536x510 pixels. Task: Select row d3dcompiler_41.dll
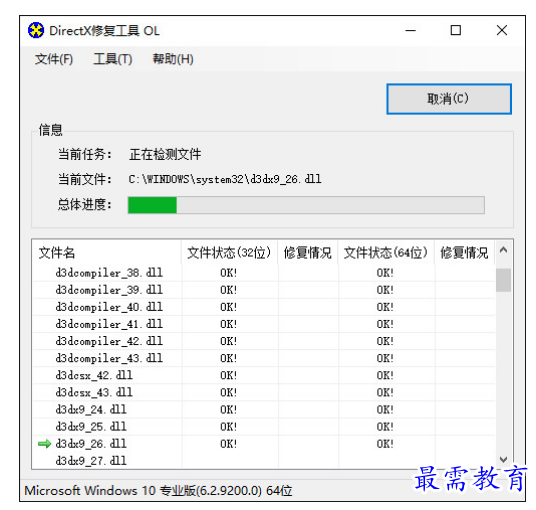click(264, 324)
